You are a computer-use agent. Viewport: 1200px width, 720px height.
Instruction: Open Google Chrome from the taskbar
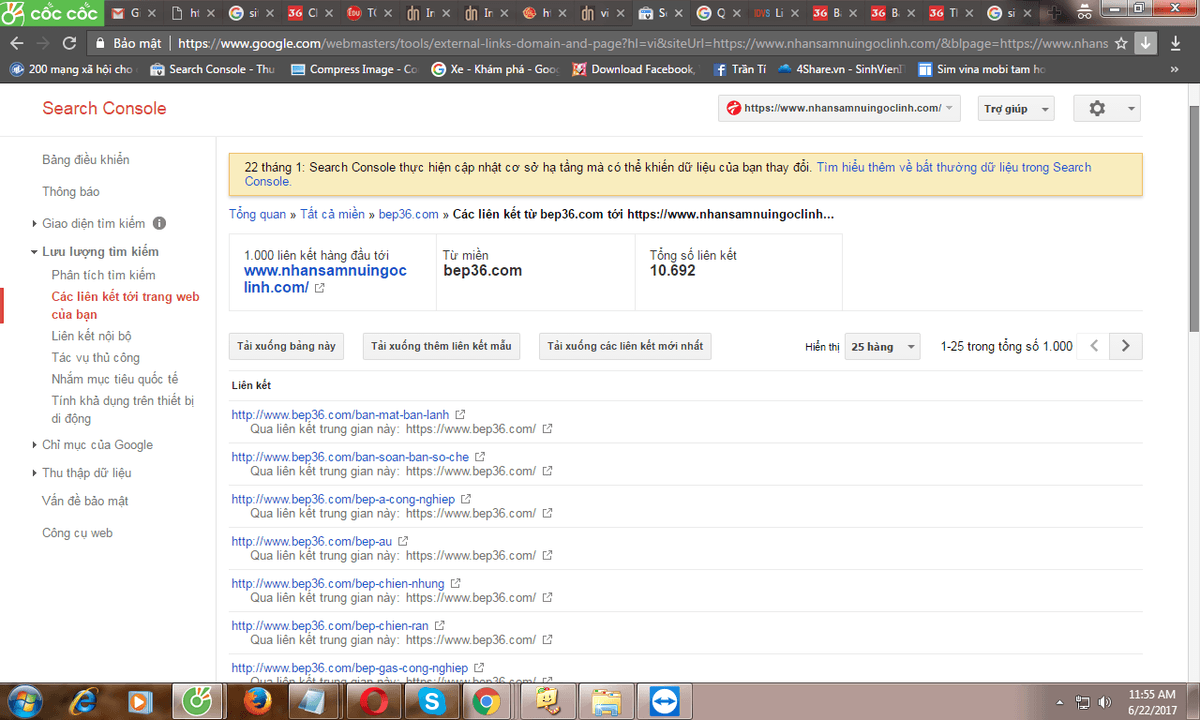487,702
